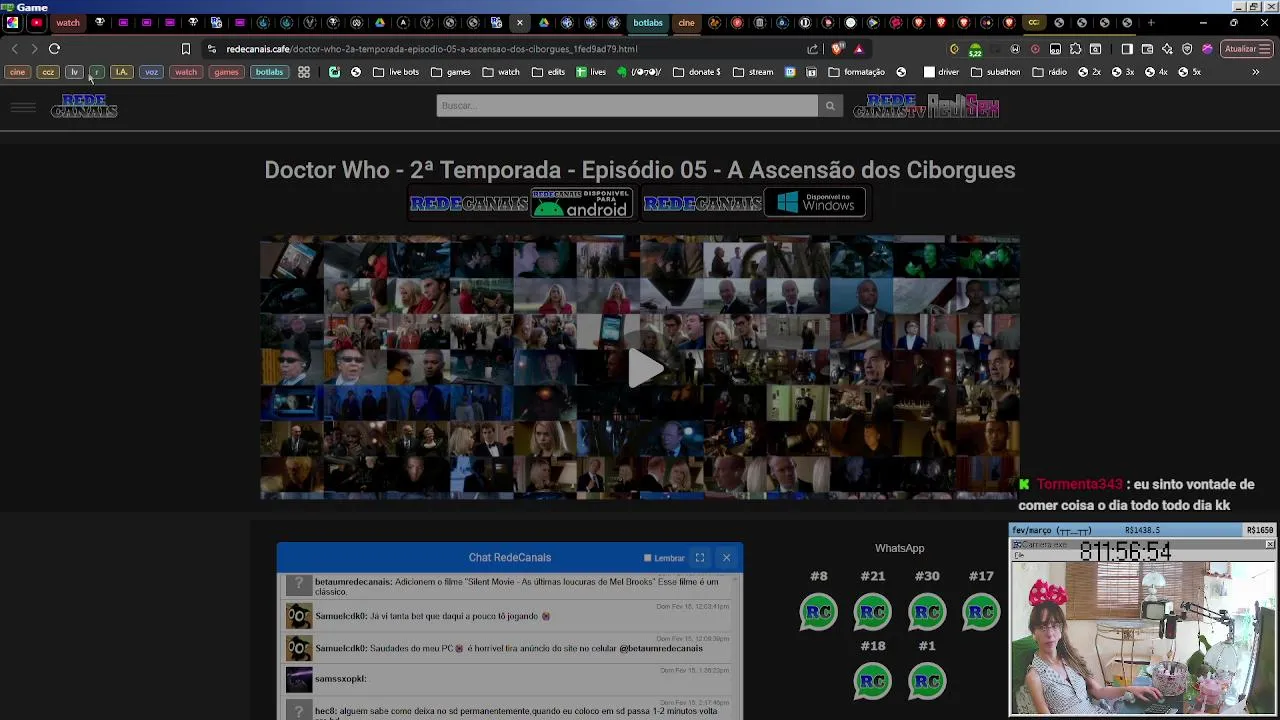
Task: Expand 'rádio' bookmarks folder
Action: pos(1049,72)
